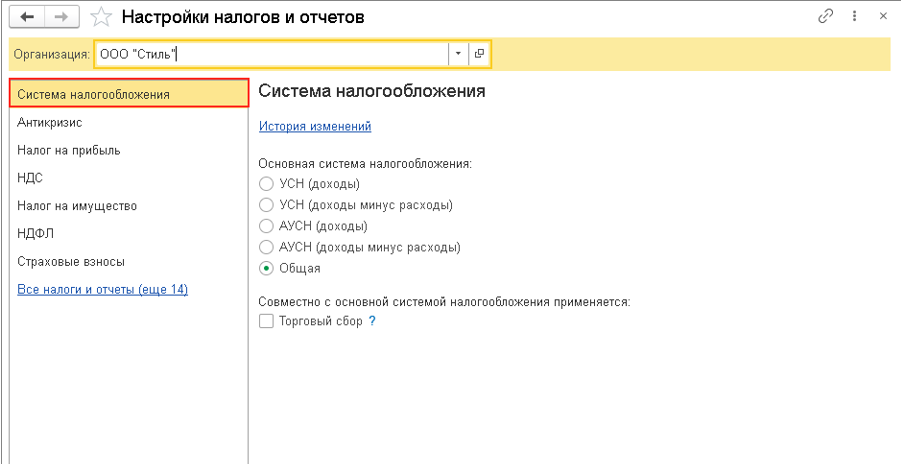Click the back navigation arrow
The image size is (901, 464).
30,17
